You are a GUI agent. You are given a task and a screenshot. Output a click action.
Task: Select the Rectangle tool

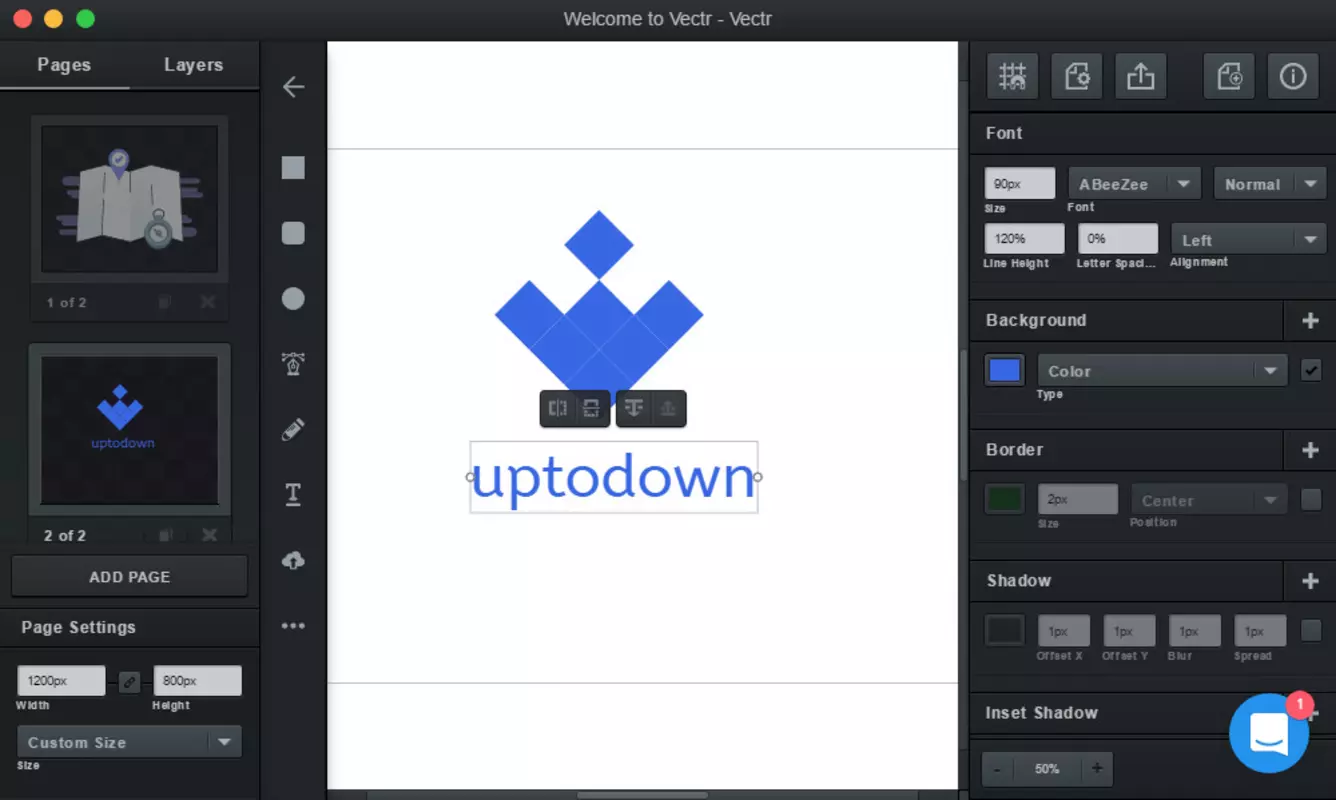293,168
